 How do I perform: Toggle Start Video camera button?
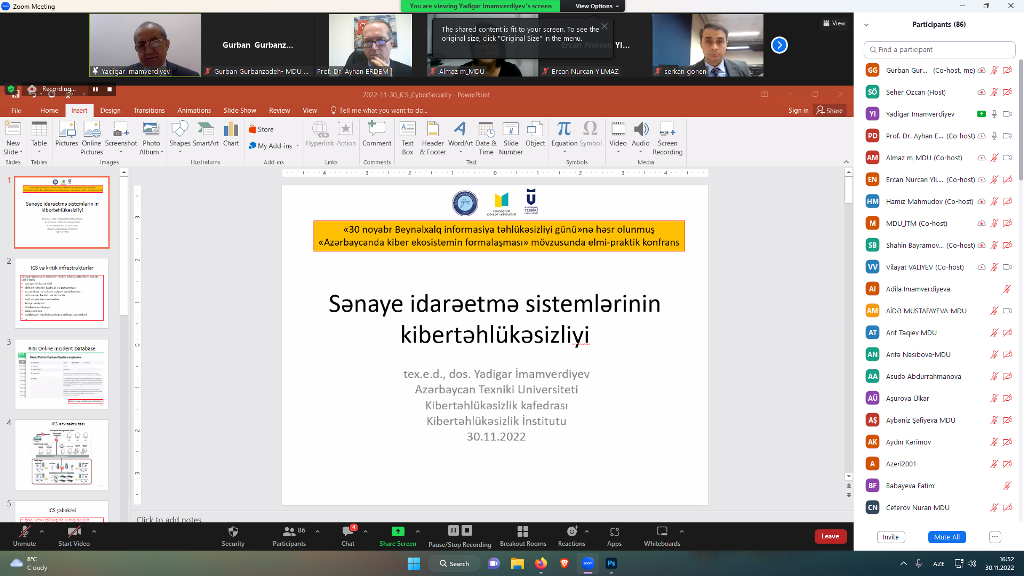(x=73, y=532)
